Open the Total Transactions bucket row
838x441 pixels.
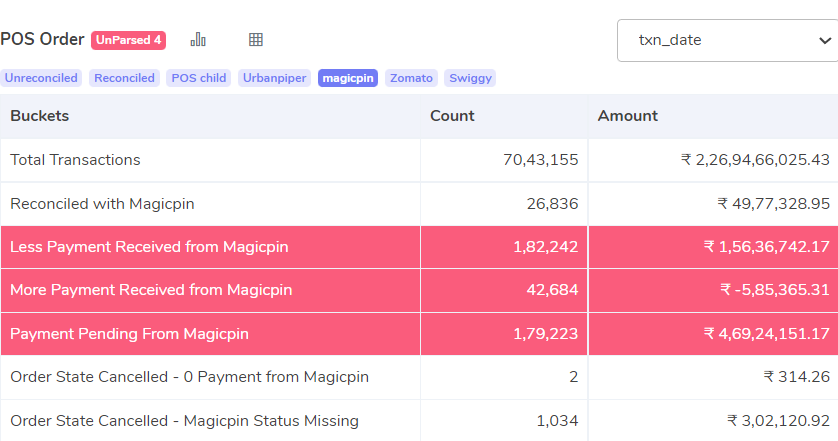pyautogui.click(x=420, y=160)
